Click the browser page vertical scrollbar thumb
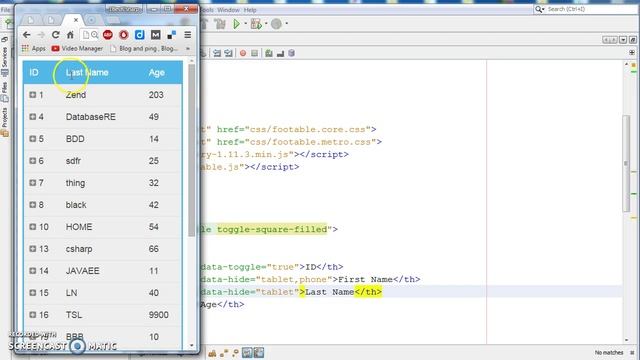Screen dimensions: 640x360 coord(191,150)
